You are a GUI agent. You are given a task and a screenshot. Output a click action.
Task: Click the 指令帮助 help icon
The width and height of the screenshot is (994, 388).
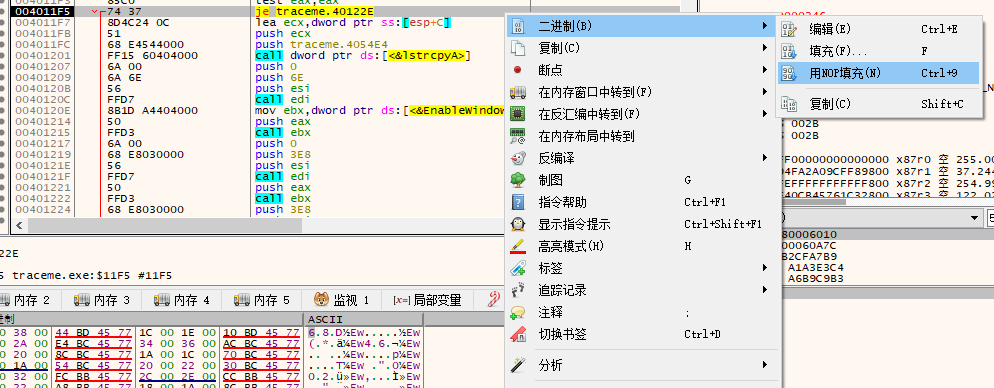point(517,202)
